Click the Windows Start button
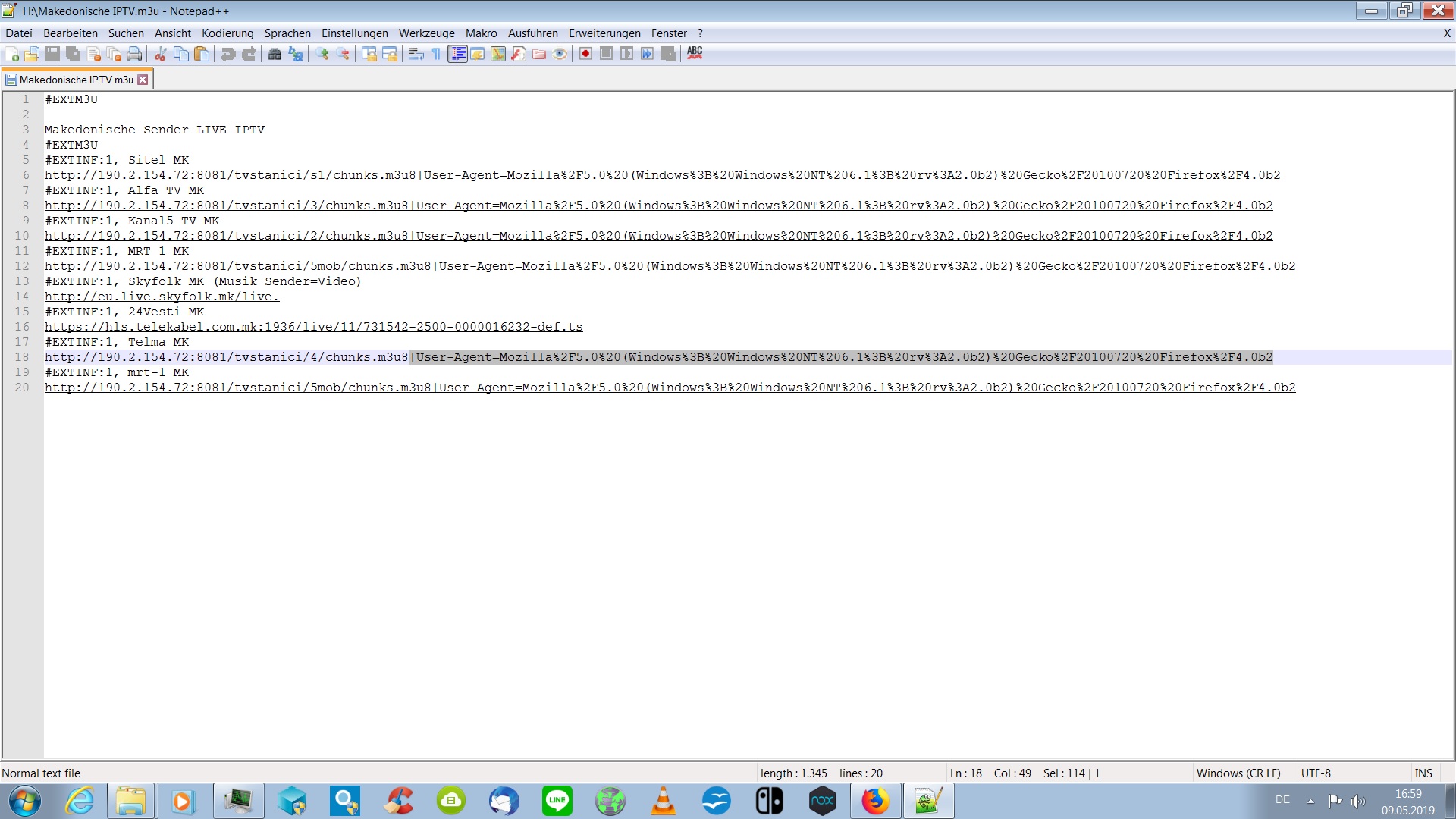 pos(24,801)
